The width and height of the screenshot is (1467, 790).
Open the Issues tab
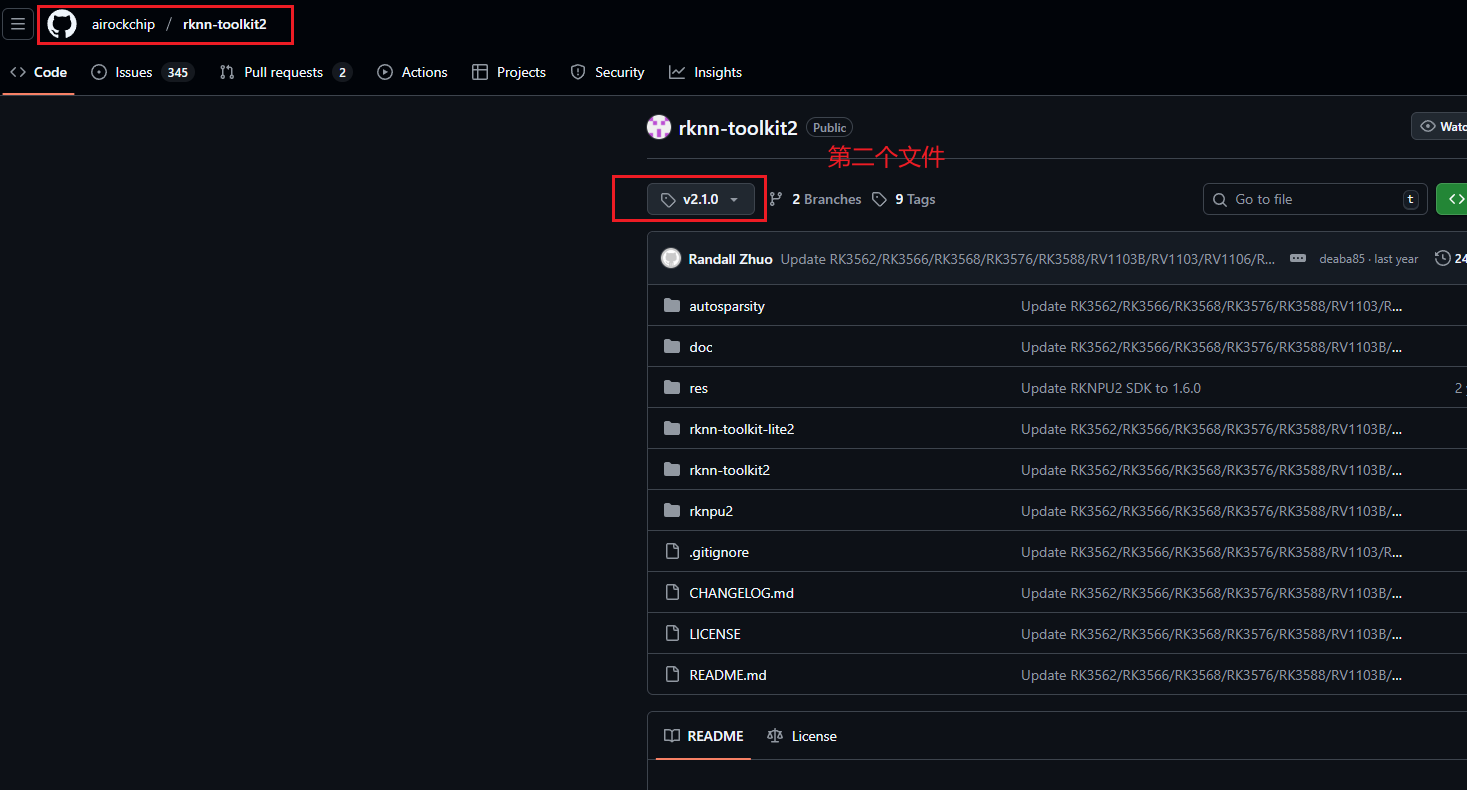pyautogui.click(x=141, y=72)
